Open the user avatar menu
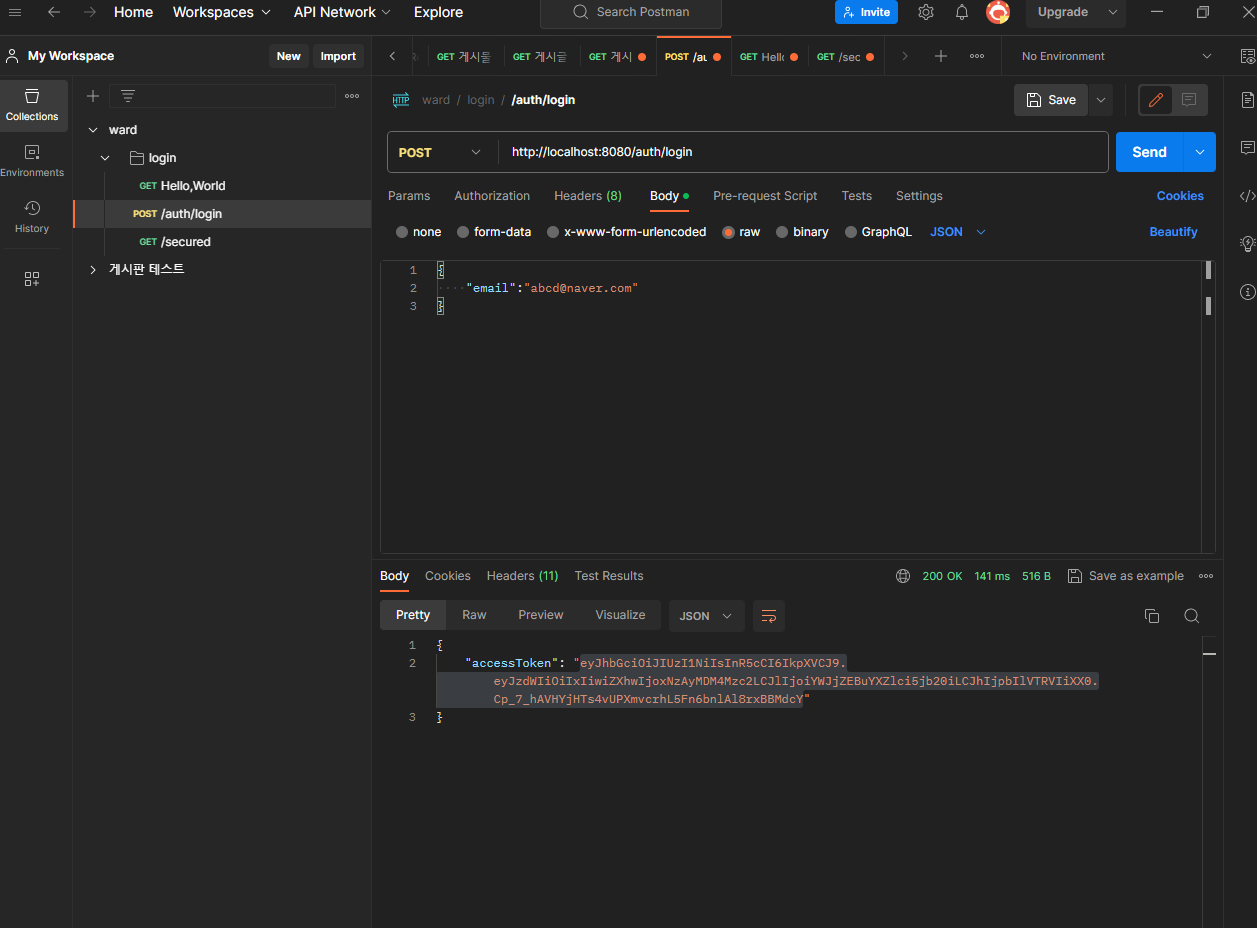 [x=998, y=12]
